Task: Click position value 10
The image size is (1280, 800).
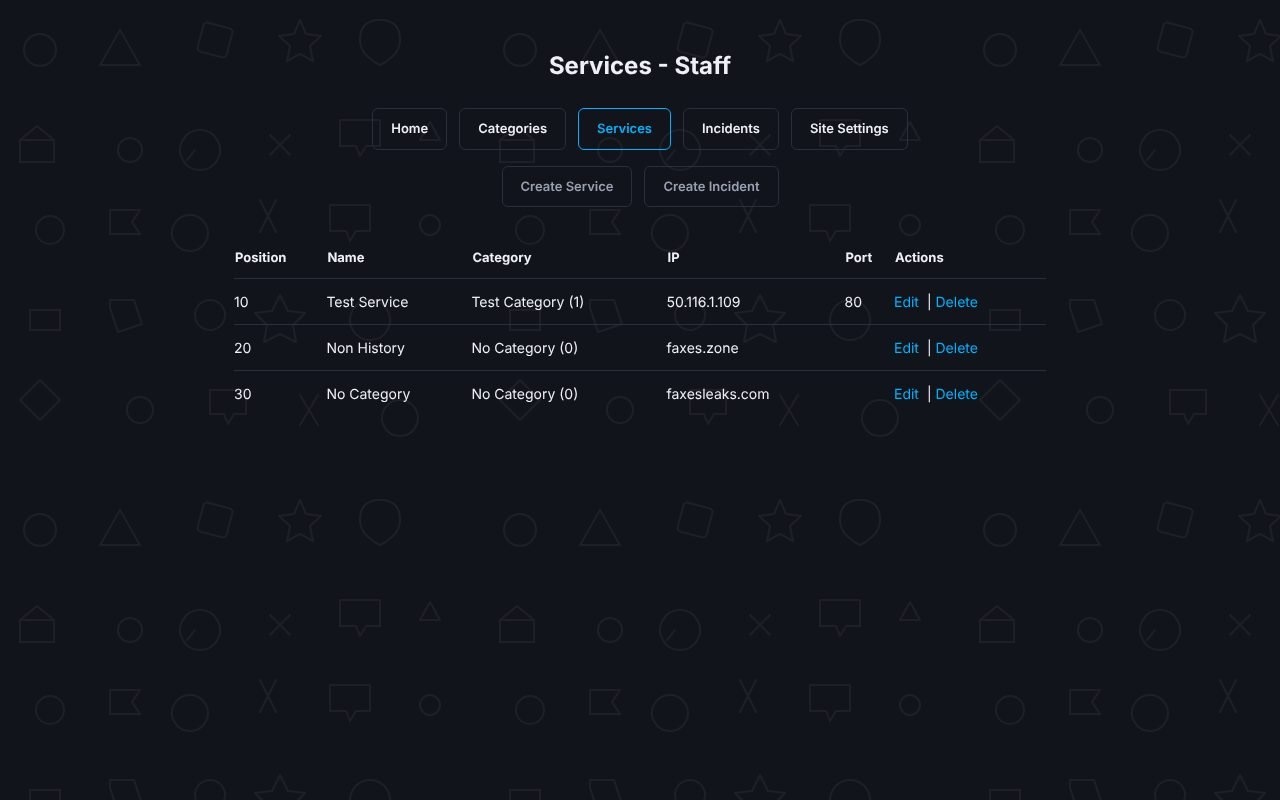Action: tap(241, 302)
